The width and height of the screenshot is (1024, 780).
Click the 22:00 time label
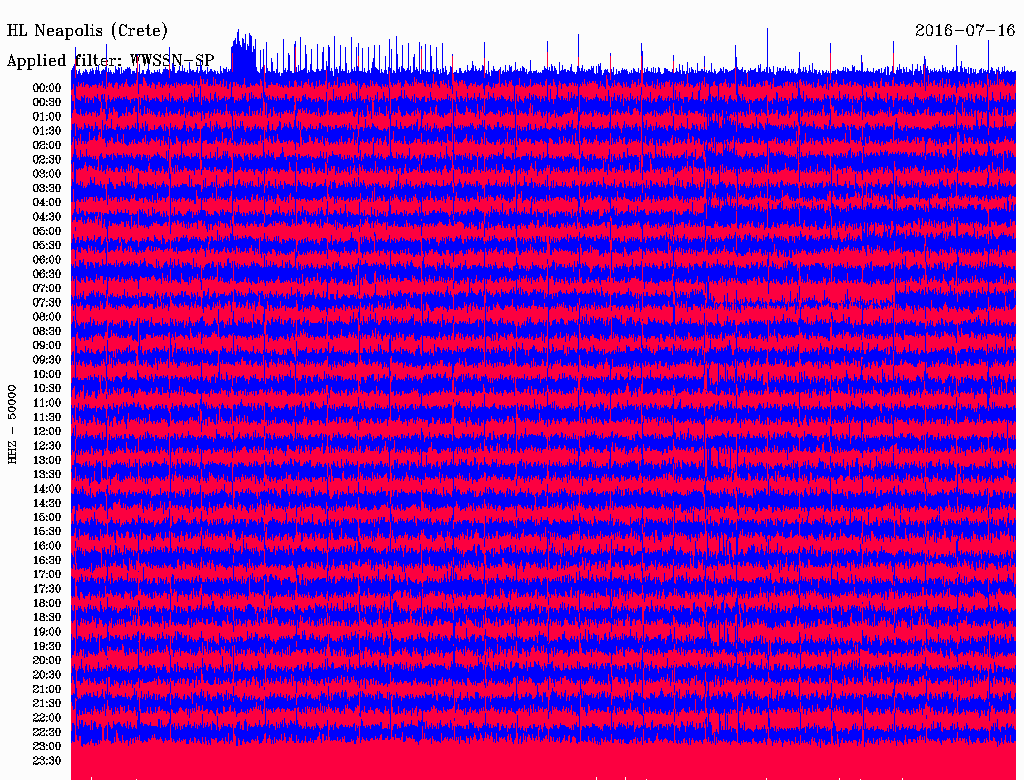pyautogui.click(x=47, y=718)
